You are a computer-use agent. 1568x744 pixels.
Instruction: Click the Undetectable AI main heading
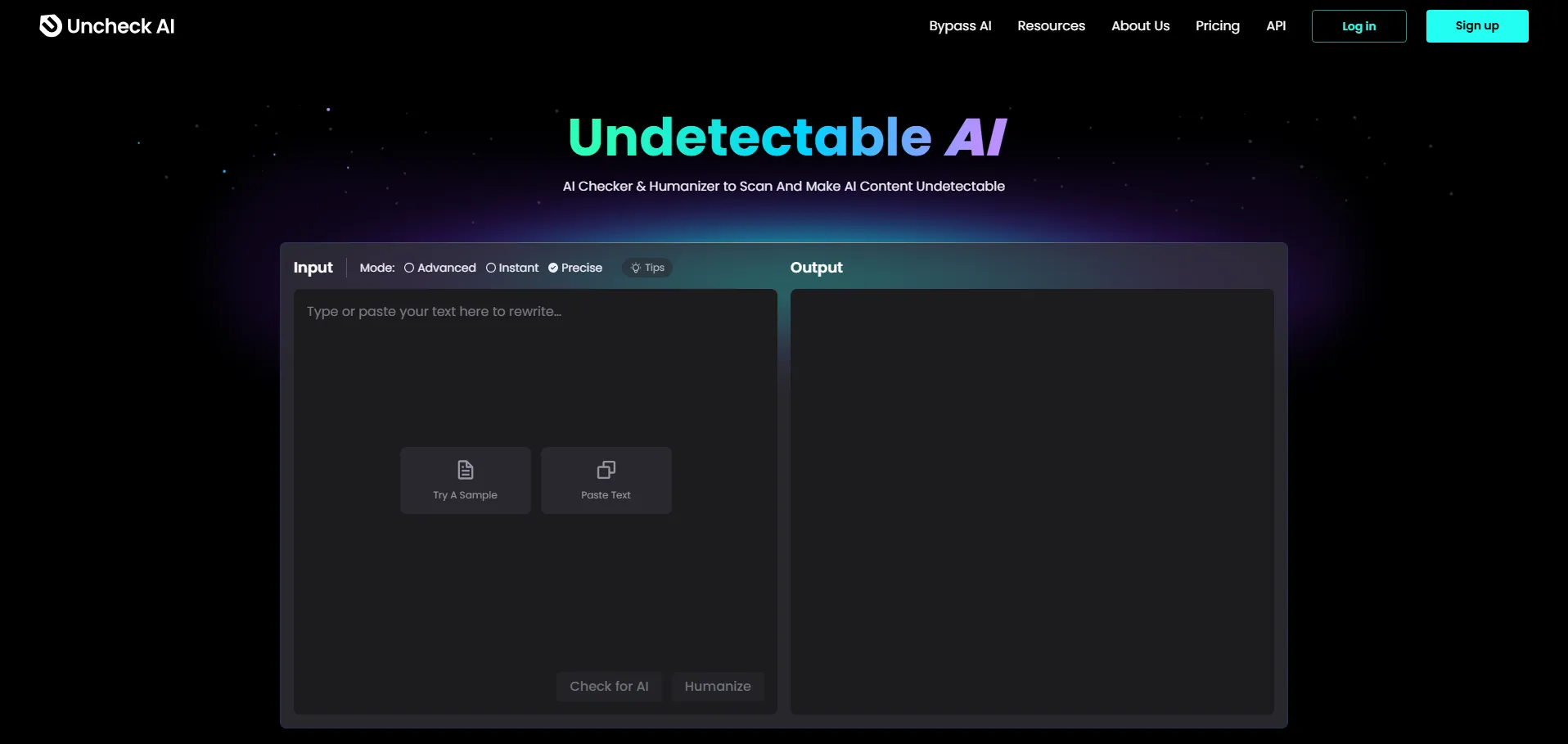point(786,137)
